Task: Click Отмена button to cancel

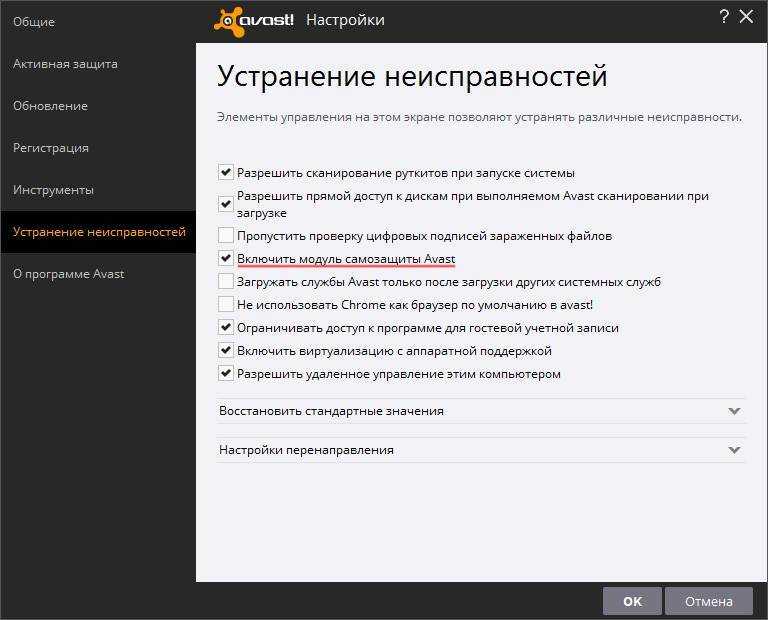Action: [x=709, y=601]
